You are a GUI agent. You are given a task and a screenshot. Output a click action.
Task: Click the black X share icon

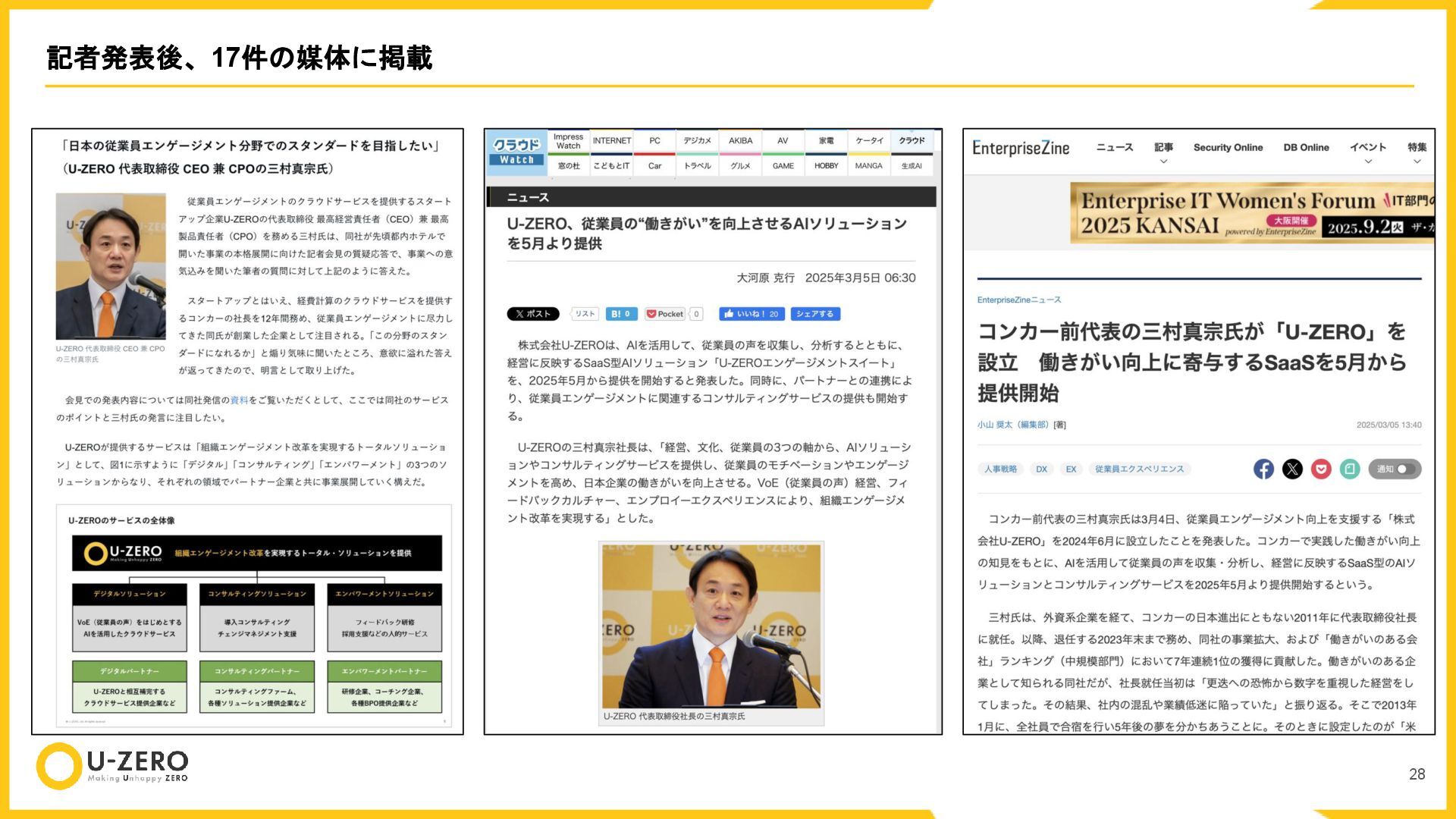pyautogui.click(x=1292, y=469)
